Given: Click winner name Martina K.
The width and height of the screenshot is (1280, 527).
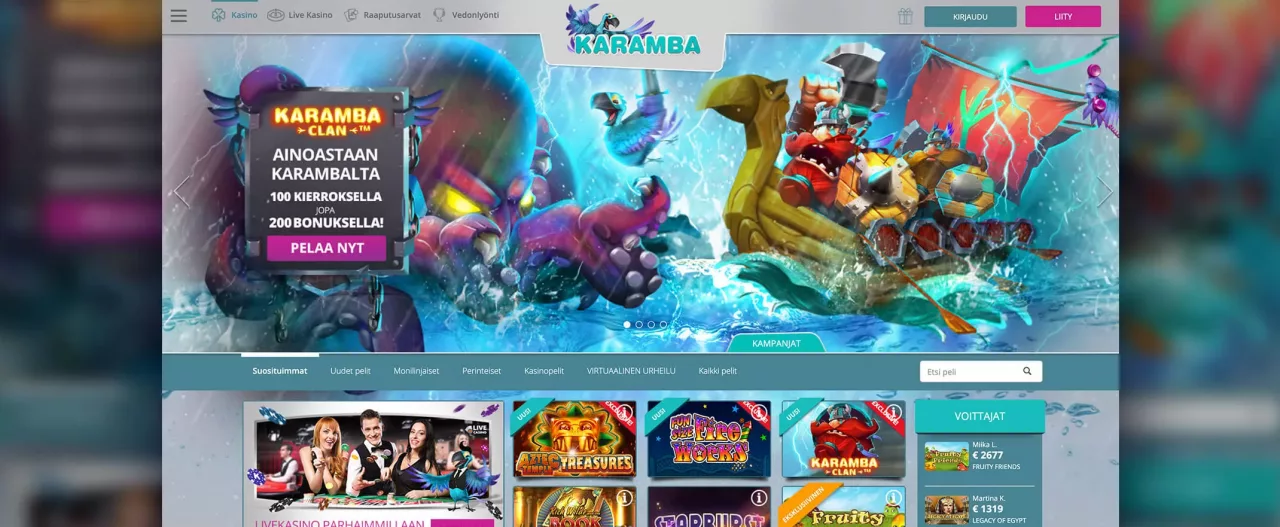Looking at the screenshot, I should pyautogui.click(x=988, y=498).
